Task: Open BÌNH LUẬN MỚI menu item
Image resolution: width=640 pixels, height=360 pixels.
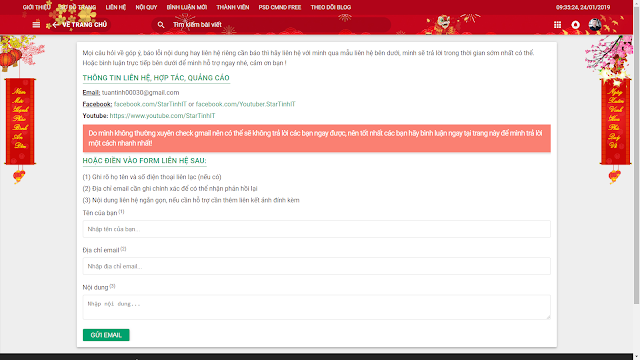Action: tap(187, 7)
